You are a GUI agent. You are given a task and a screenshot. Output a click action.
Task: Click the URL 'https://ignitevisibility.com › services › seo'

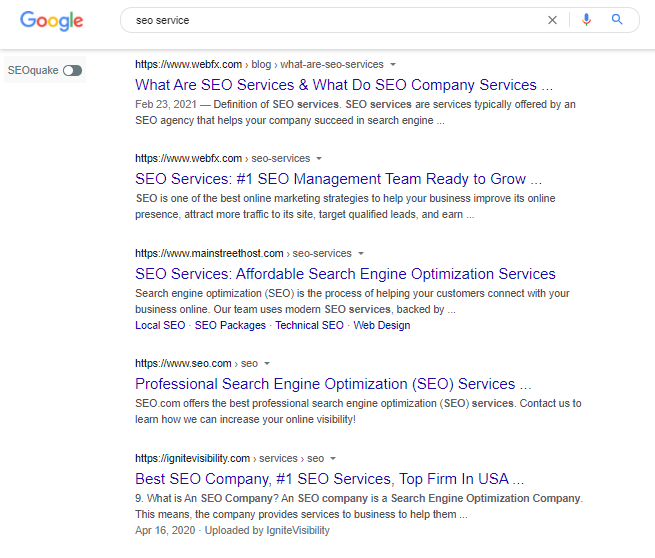coord(229,459)
